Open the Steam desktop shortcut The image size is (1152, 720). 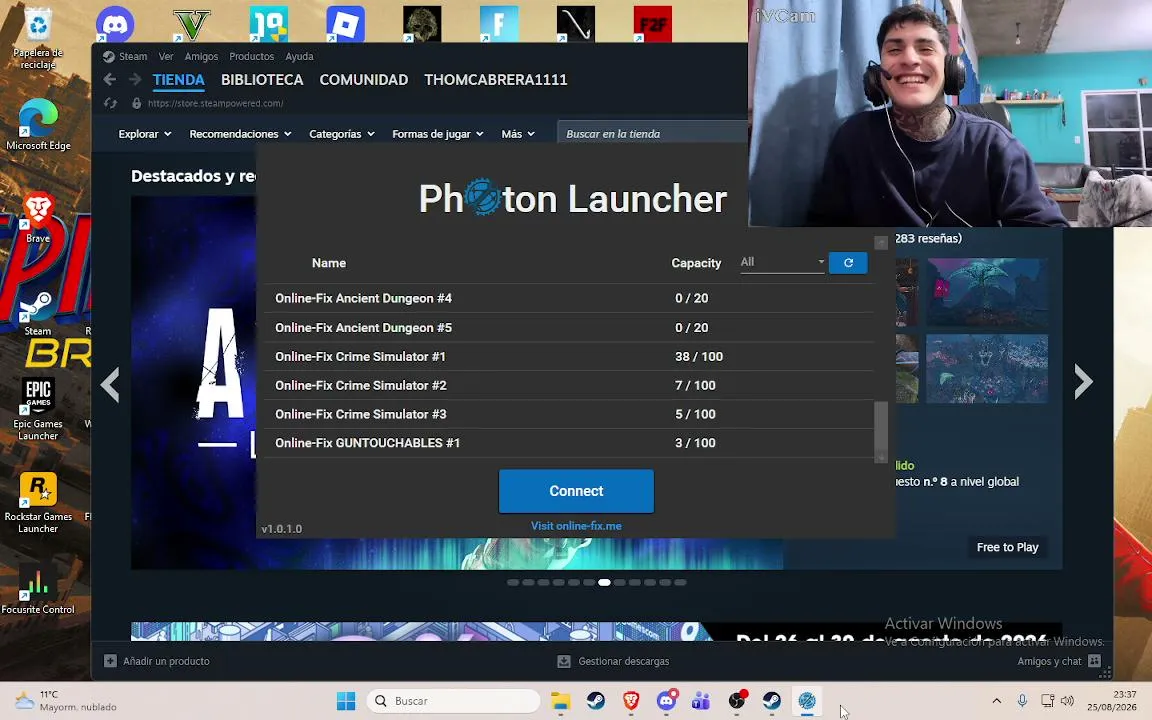coord(37,312)
